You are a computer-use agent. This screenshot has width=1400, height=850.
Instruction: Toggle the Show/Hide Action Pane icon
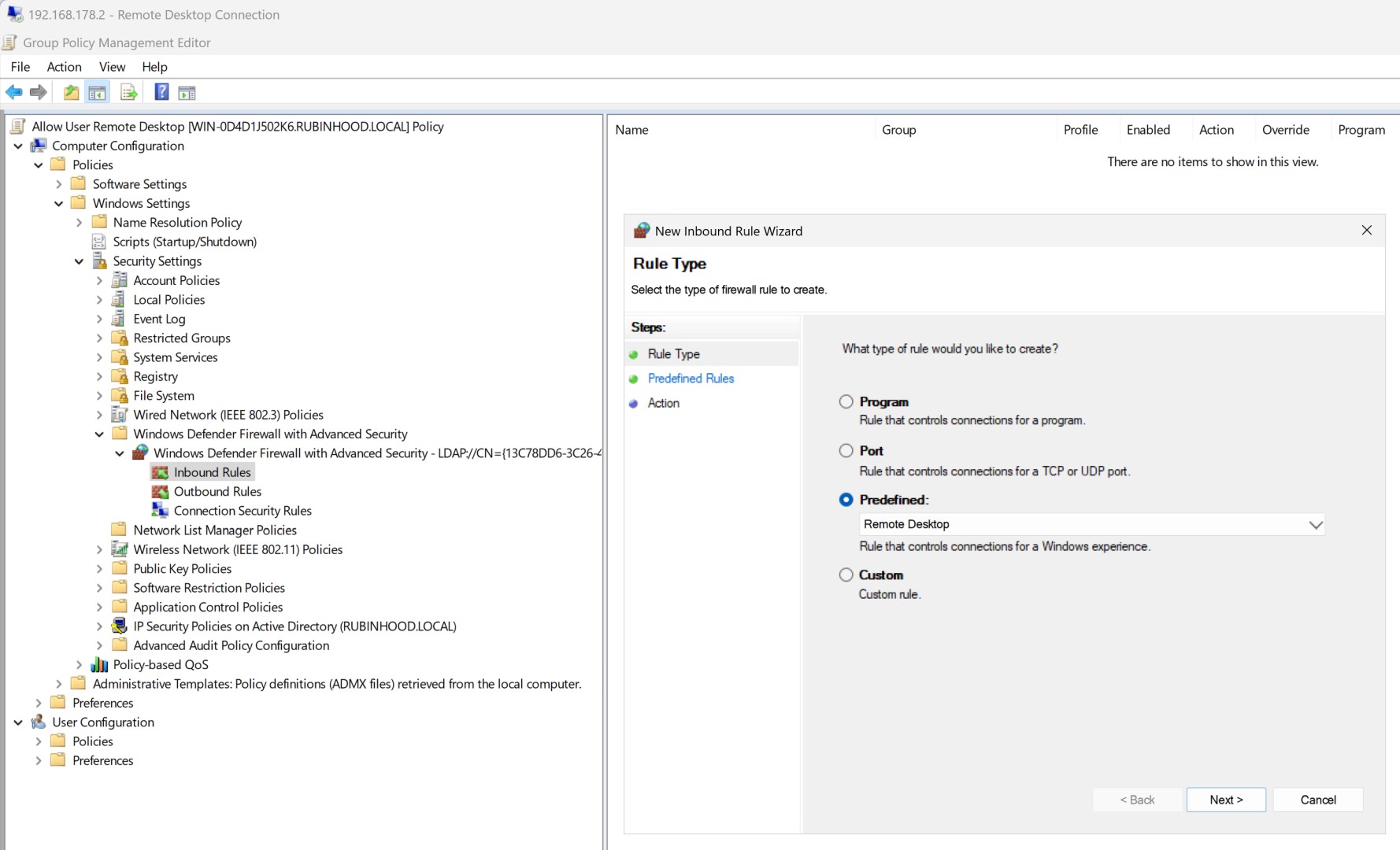(x=187, y=93)
